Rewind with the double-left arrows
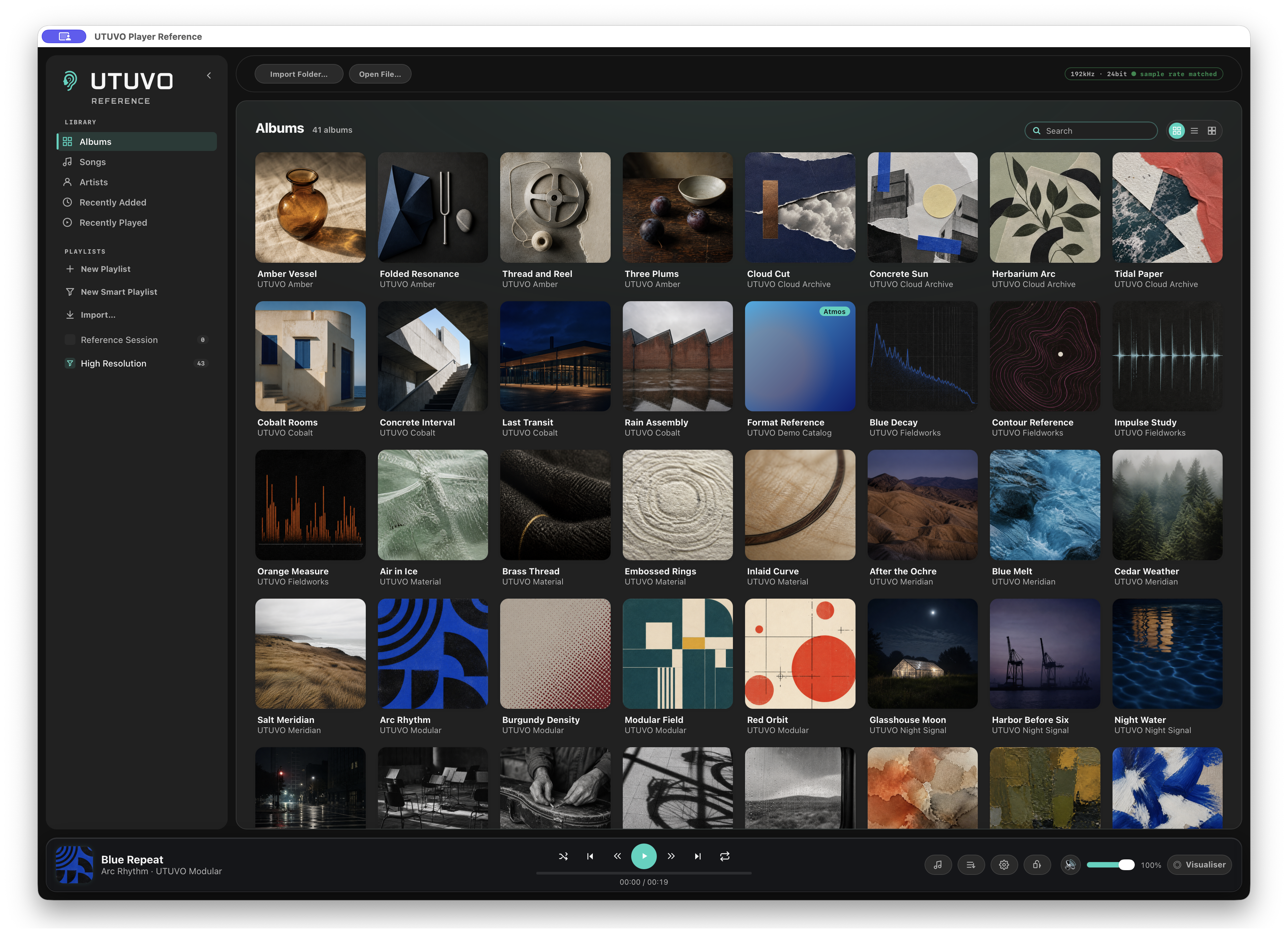This screenshot has height=950, width=1288. coord(617,856)
